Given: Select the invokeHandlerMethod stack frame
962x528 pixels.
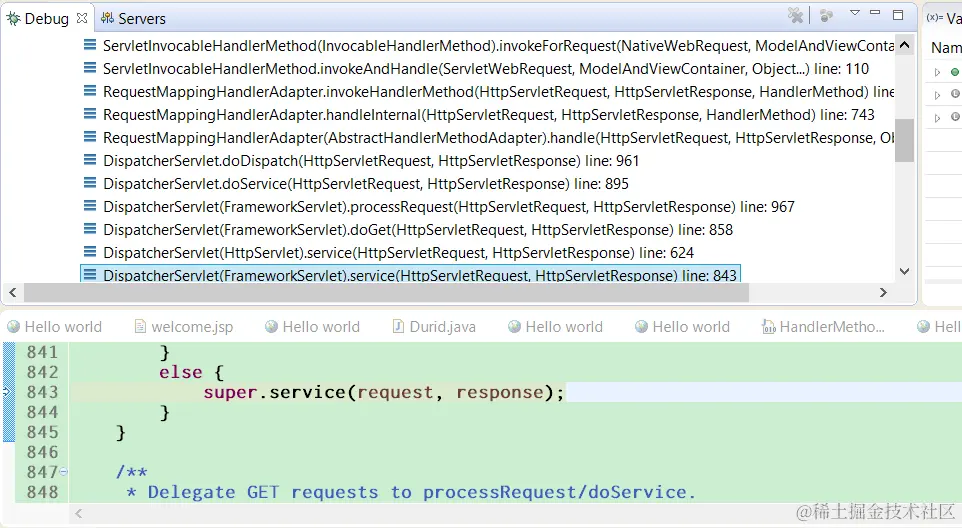Looking at the screenshot, I should [x=488, y=92].
